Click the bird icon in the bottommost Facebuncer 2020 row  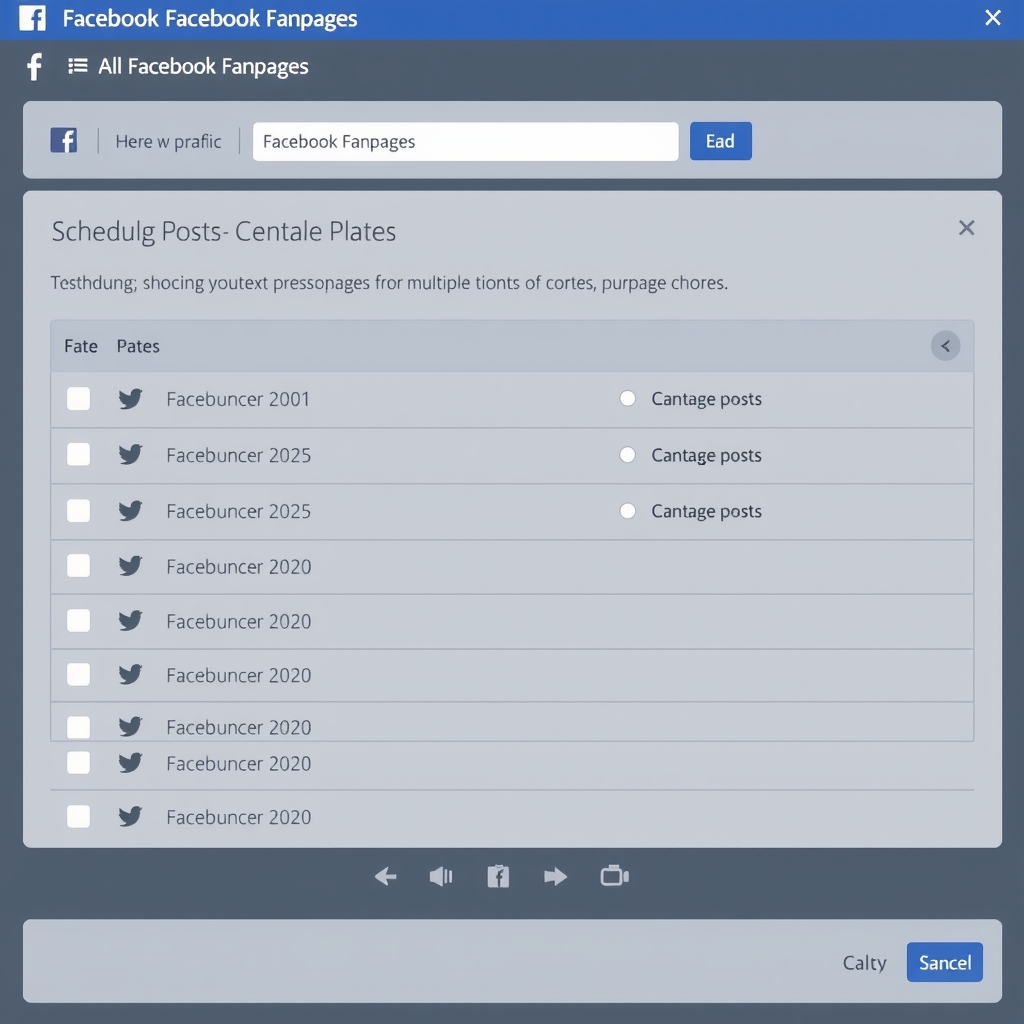(x=130, y=816)
